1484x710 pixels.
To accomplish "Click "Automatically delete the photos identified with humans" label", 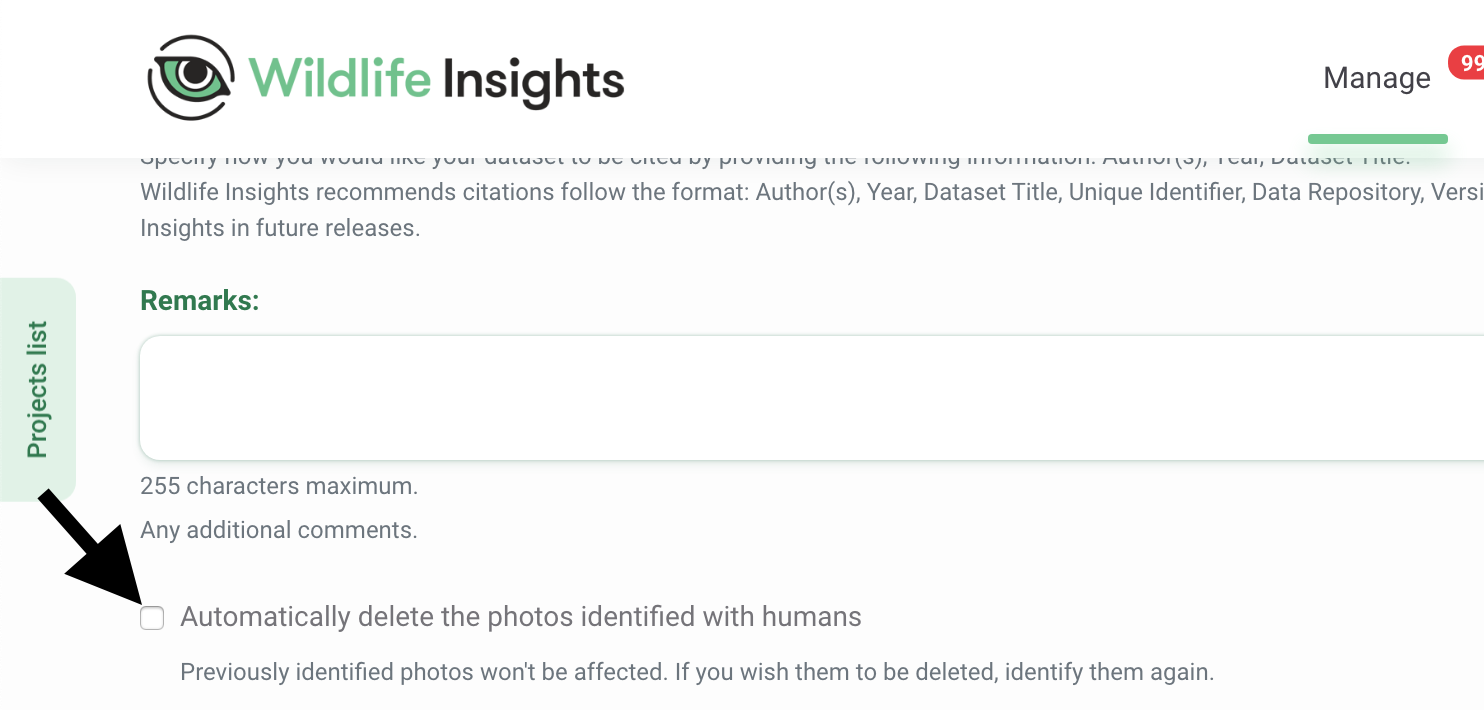I will [x=521, y=617].
